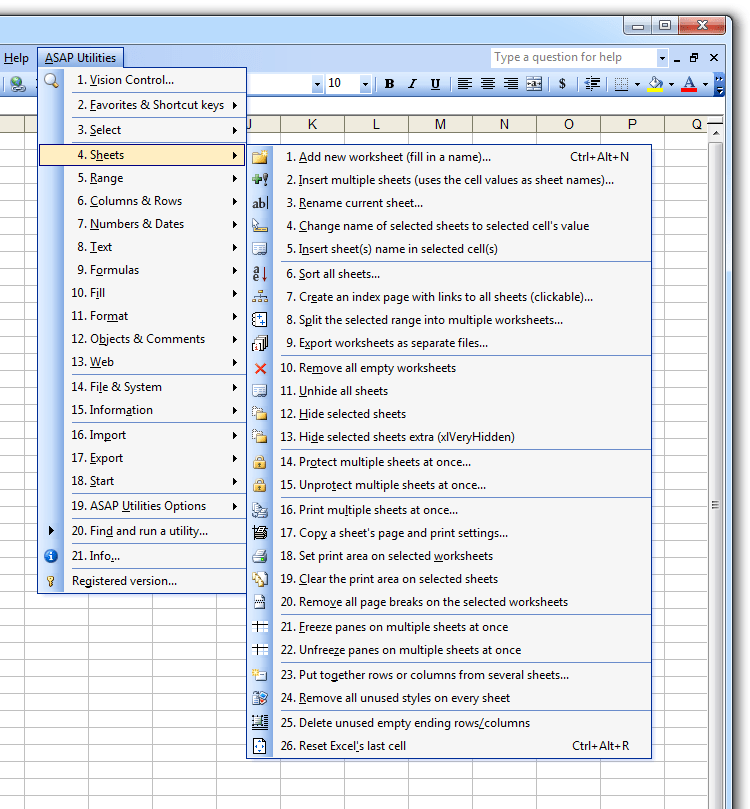Click the Insert multiple sheets icon
The height and width of the screenshot is (809, 750).
pos(260,180)
